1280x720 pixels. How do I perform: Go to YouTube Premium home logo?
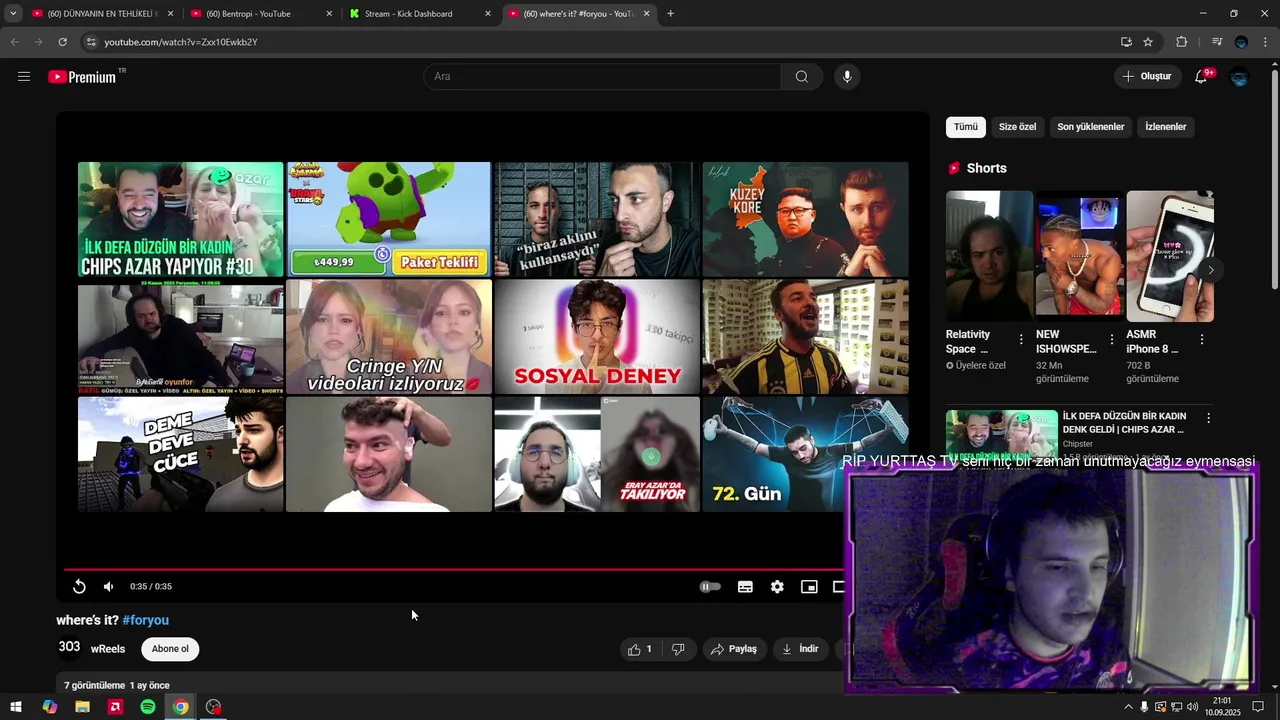point(82,77)
